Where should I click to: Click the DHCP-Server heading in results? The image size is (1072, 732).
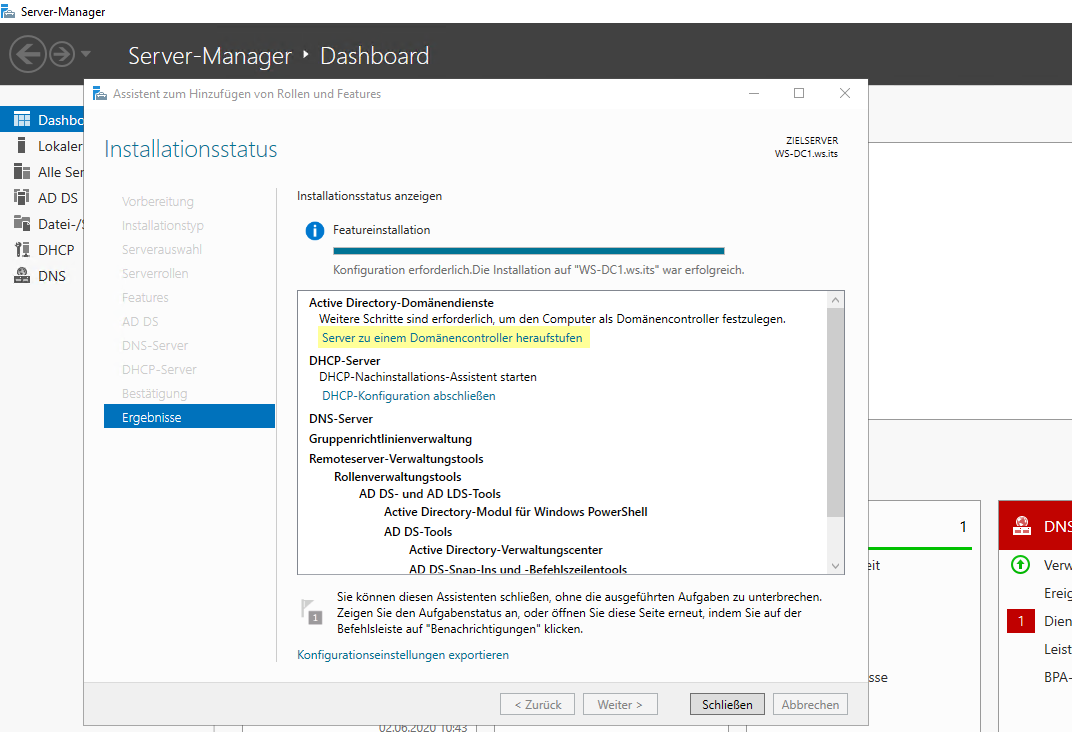click(x=345, y=361)
